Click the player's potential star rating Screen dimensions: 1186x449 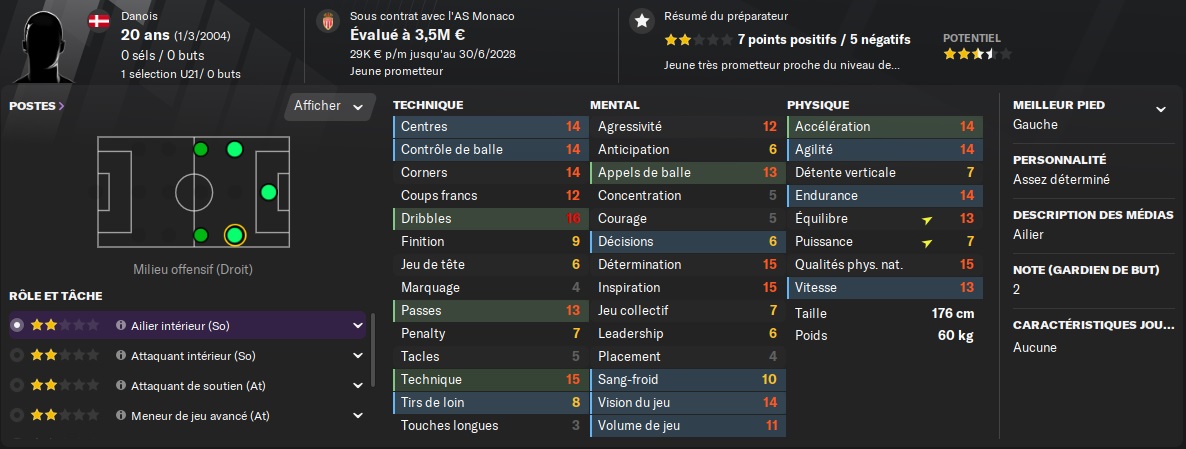coord(976,54)
